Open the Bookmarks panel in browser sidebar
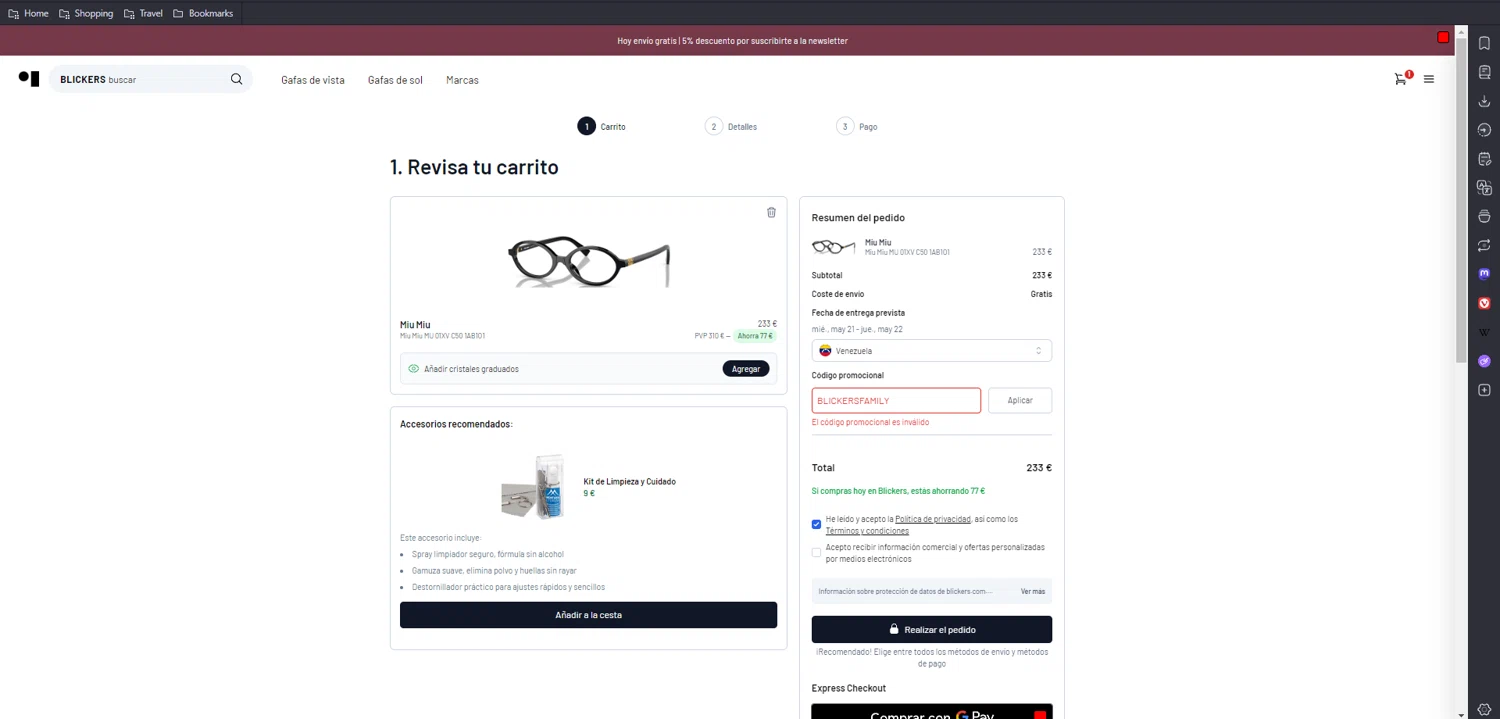Screen dimensions: 1500x719 pyautogui.click(x=1485, y=43)
